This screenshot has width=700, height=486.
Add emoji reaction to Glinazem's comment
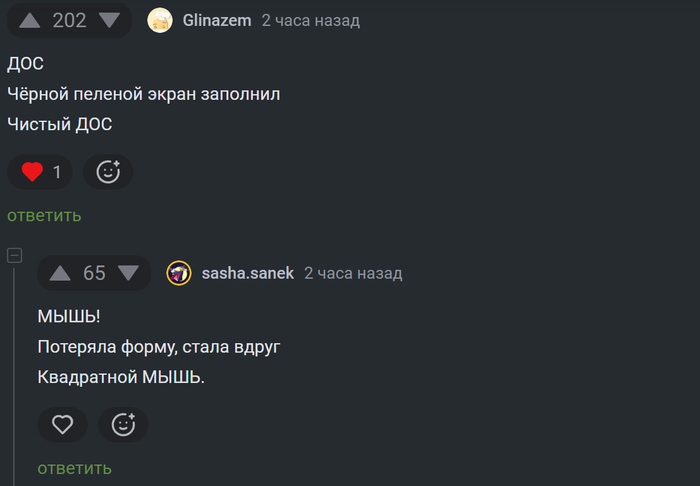click(x=108, y=172)
